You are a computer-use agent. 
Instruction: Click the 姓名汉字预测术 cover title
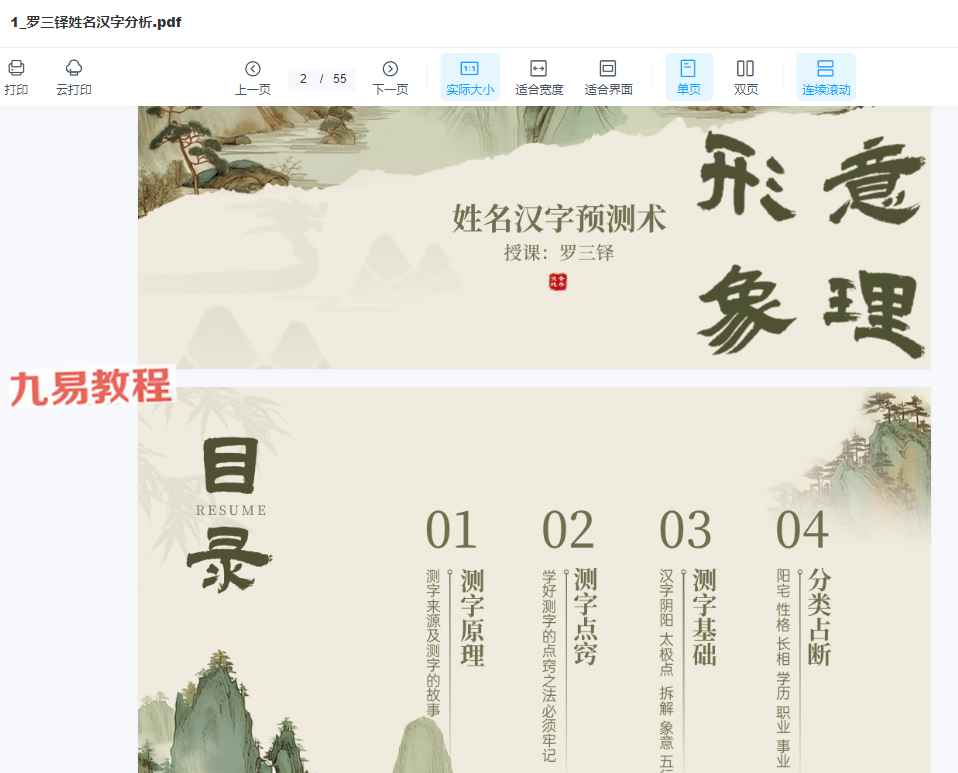click(x=559, y=217)
